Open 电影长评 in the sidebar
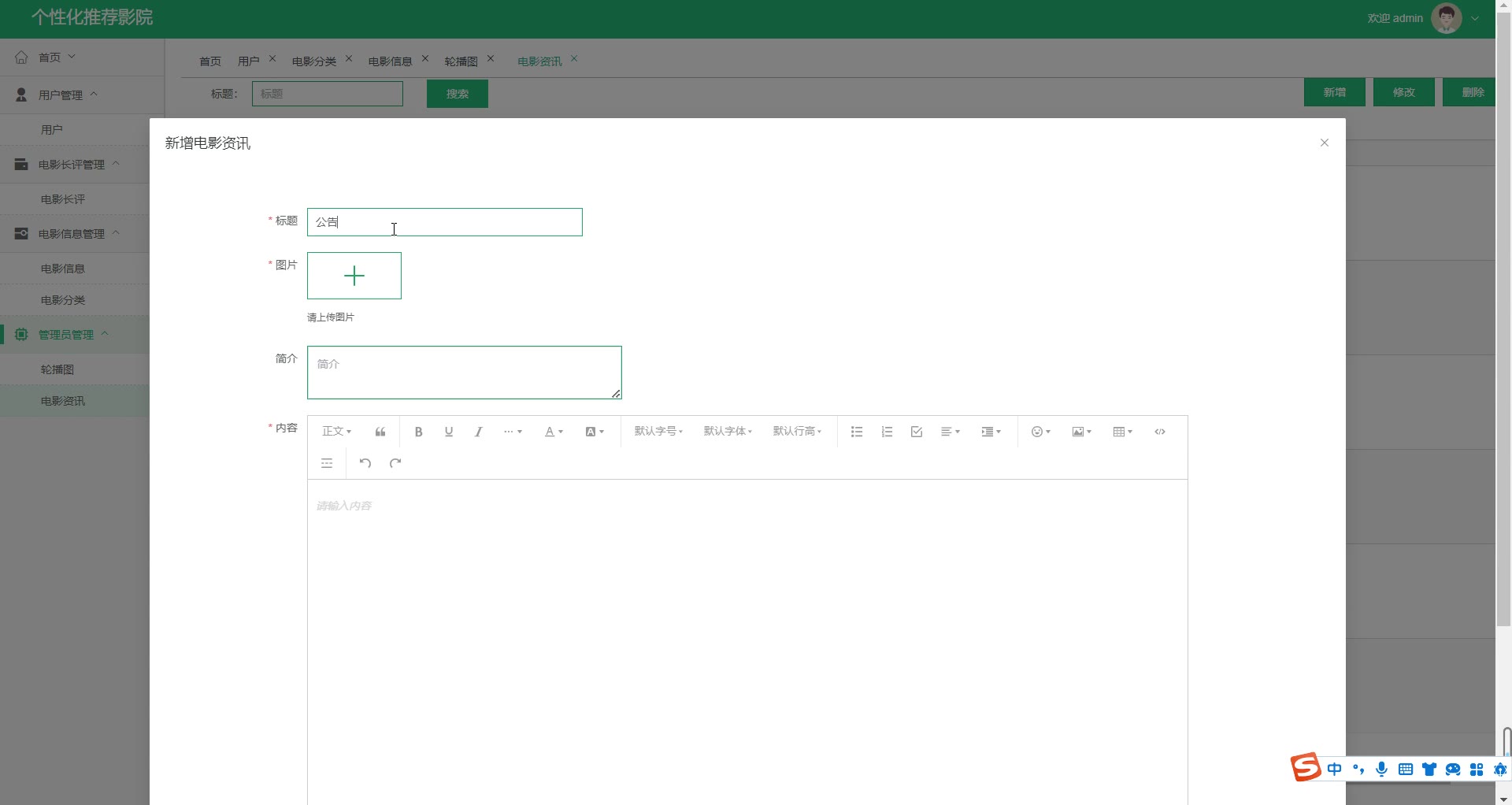The height and width of the screenshot is (805, 1512). [75, 199]
